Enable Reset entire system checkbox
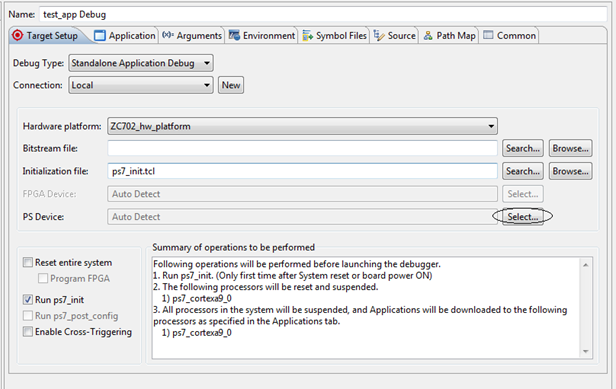This screenshot has width=616, height=389. pyautogui.click(x=28, y=262)
